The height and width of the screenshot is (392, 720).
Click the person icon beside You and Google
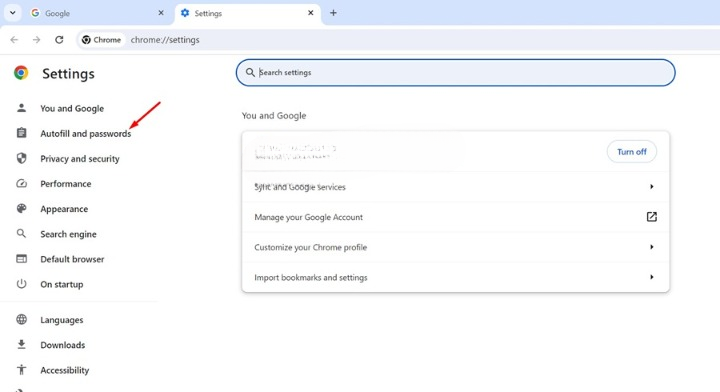pyautogui.click(x=21, y=108)
